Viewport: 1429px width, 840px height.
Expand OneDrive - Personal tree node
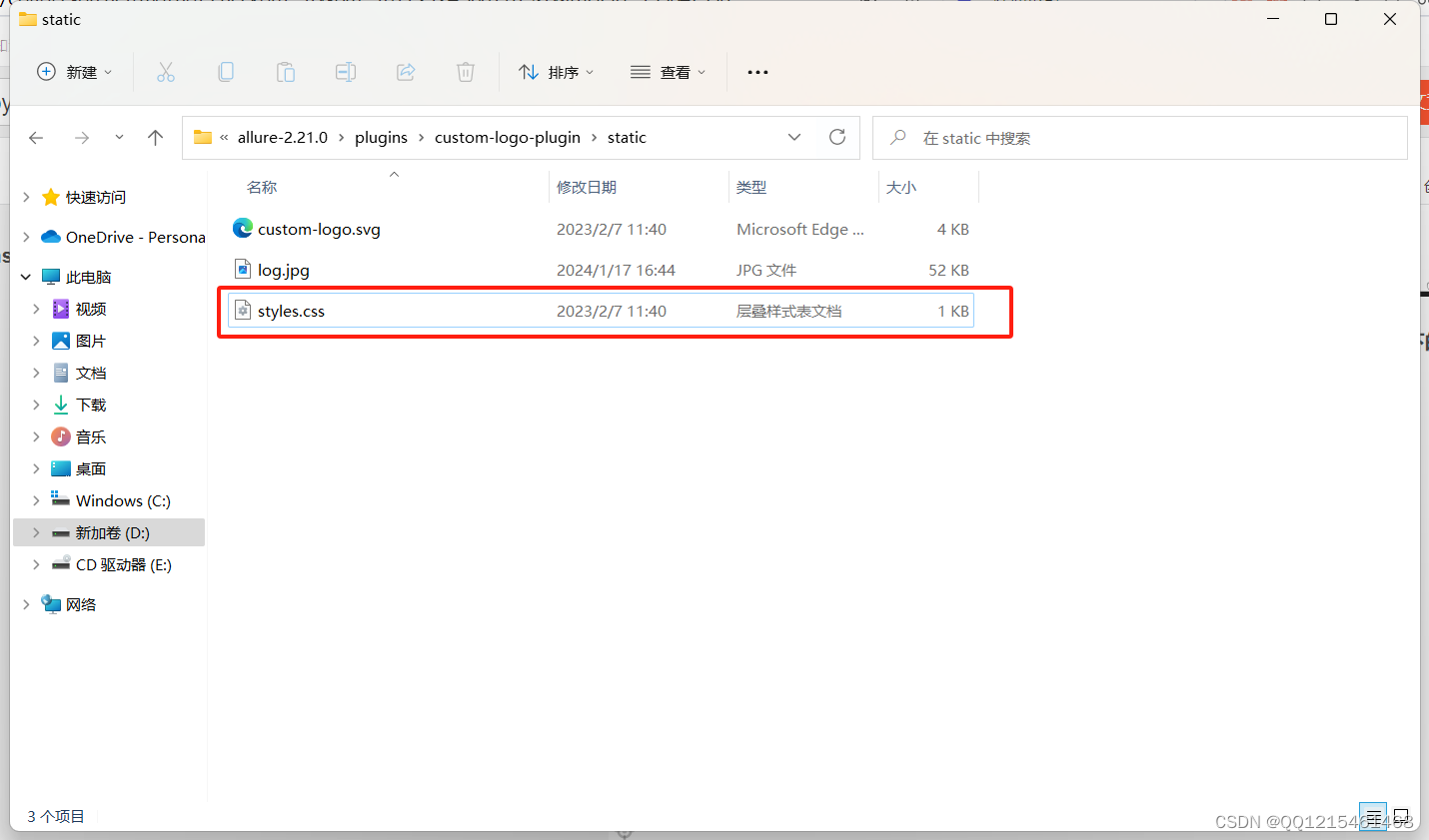click(26, 238)
